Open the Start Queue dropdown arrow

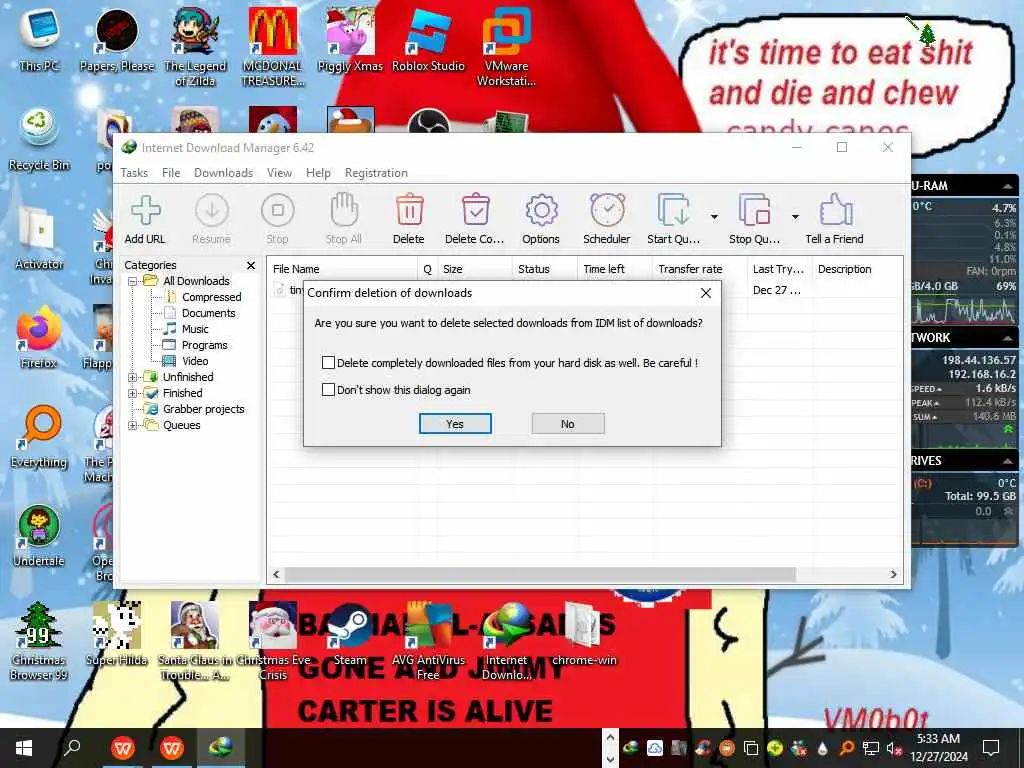[714, 216]
